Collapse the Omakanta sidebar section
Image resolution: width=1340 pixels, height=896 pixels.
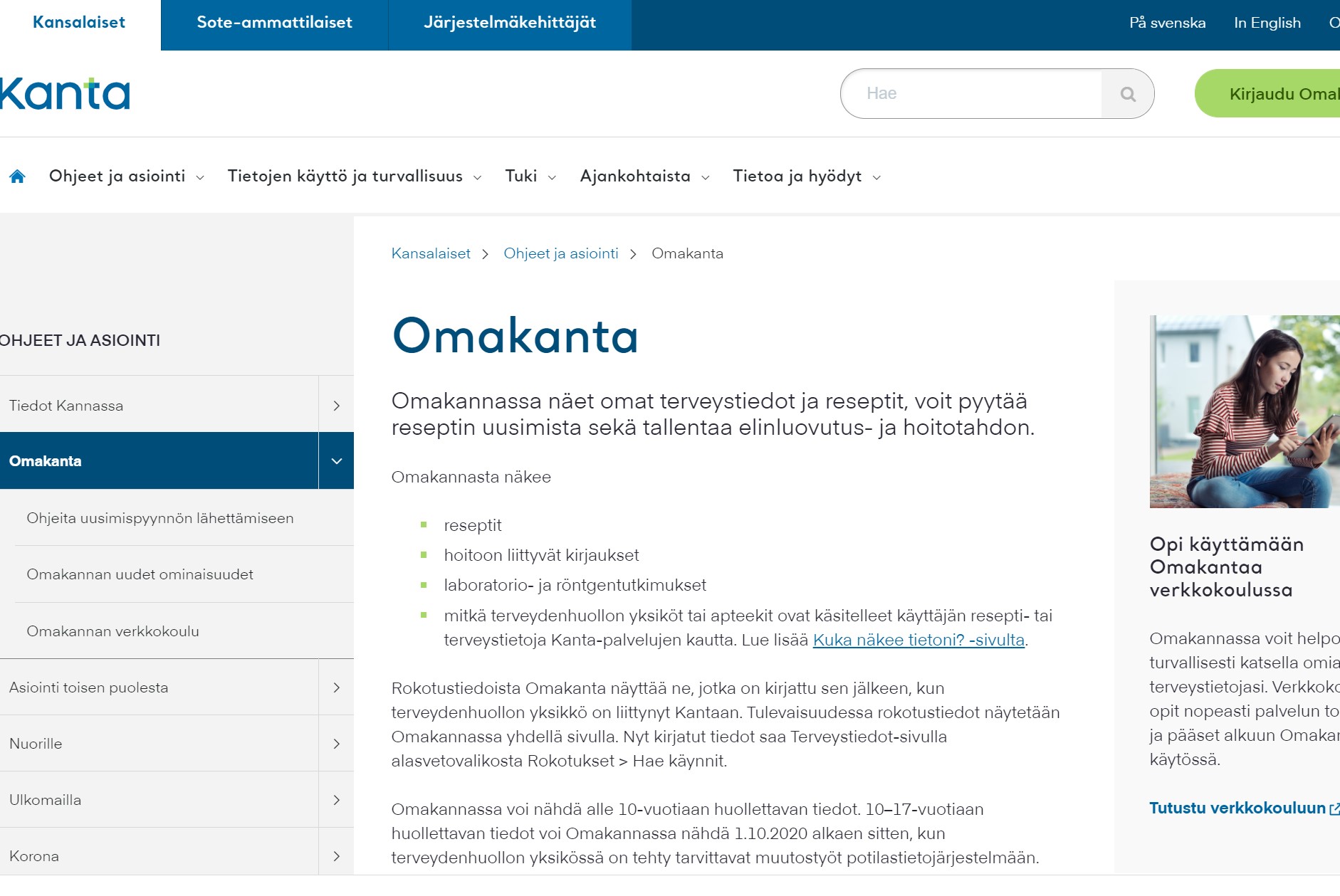point(337,461)
